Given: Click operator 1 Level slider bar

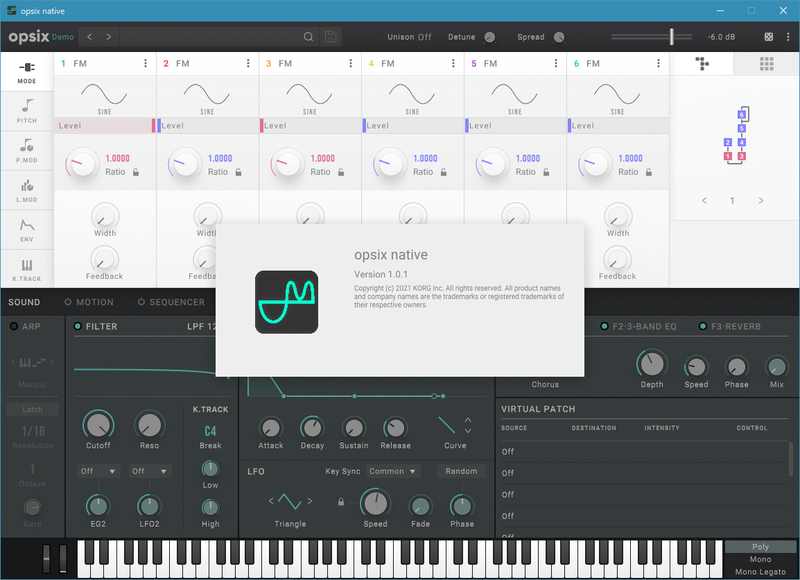Looking at the screenshot, I should [105, 125].
